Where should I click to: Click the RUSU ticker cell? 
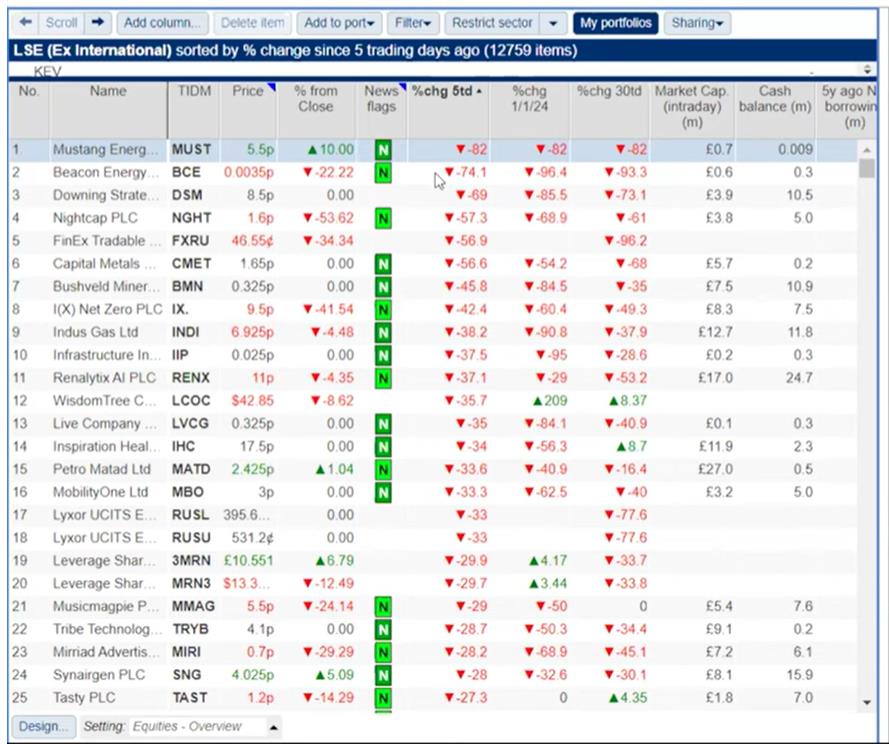(191, 538)
